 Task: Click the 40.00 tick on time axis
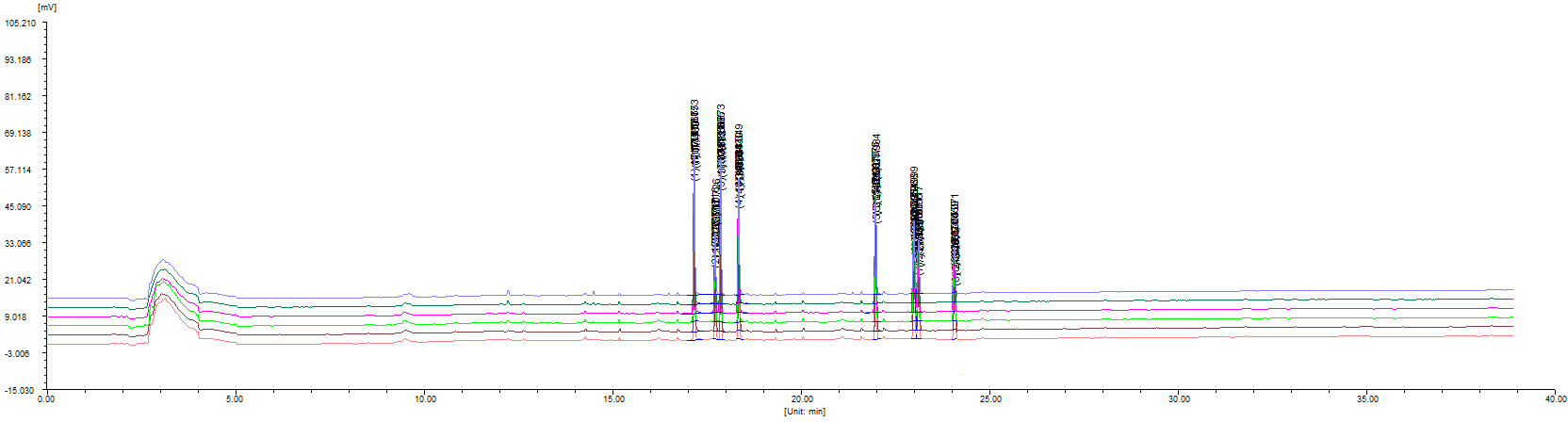(1555, 399)
